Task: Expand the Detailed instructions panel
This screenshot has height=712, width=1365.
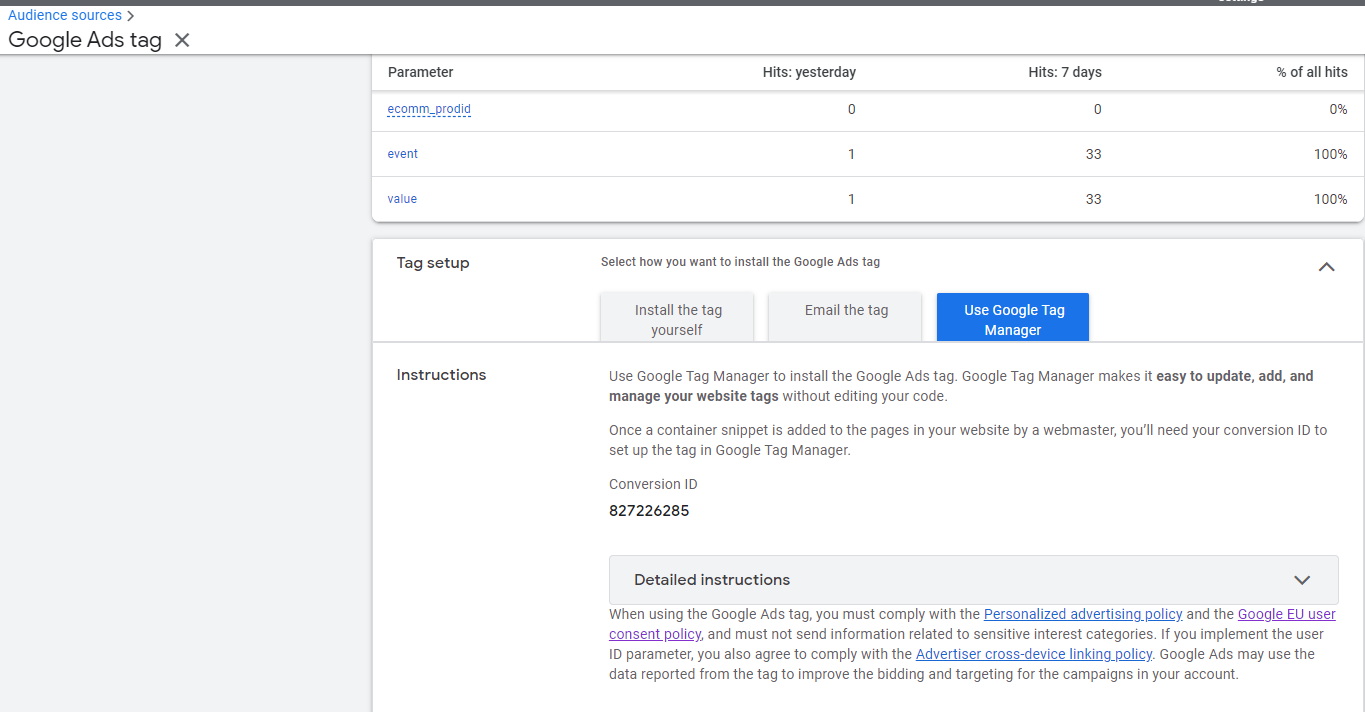Action: 973,580
